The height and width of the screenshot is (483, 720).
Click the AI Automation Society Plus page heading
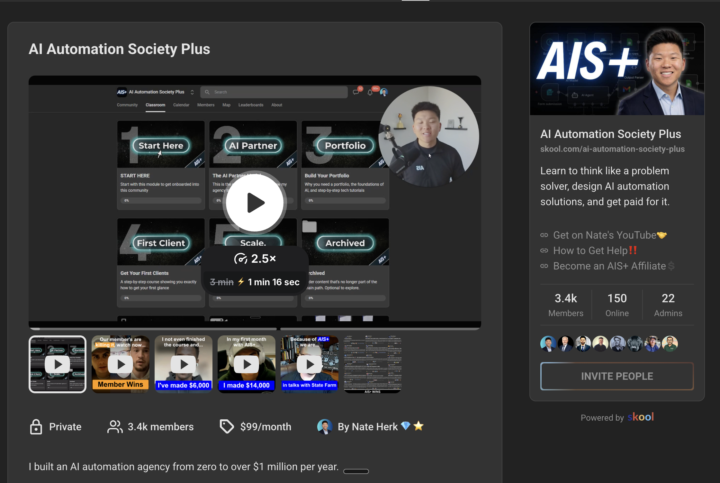coord(119,49)
